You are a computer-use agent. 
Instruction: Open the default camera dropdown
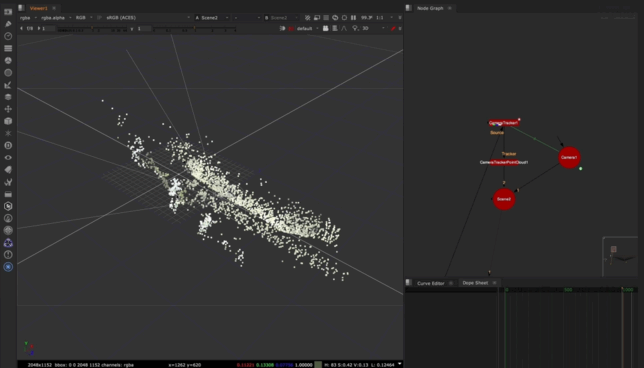click(x=308, y=28)
